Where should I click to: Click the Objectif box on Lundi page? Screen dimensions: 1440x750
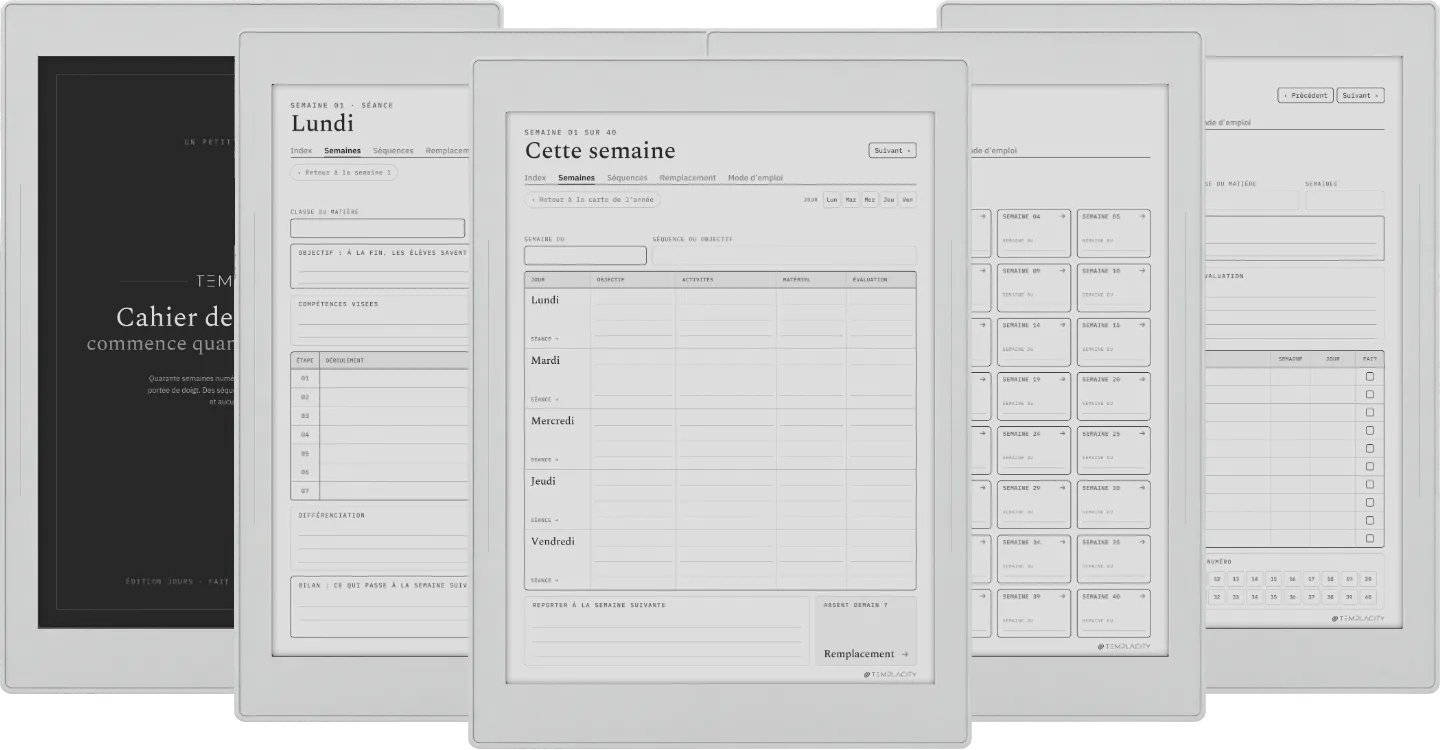(x=381, y=266)
